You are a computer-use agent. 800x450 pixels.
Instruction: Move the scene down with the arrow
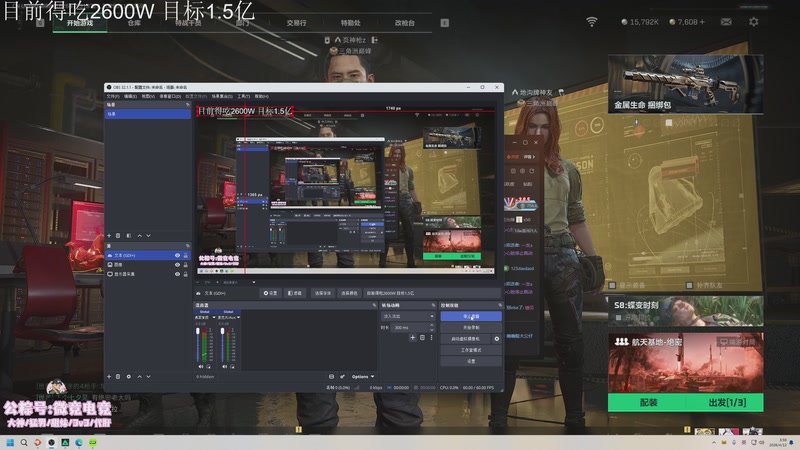[x=148, y=236]
